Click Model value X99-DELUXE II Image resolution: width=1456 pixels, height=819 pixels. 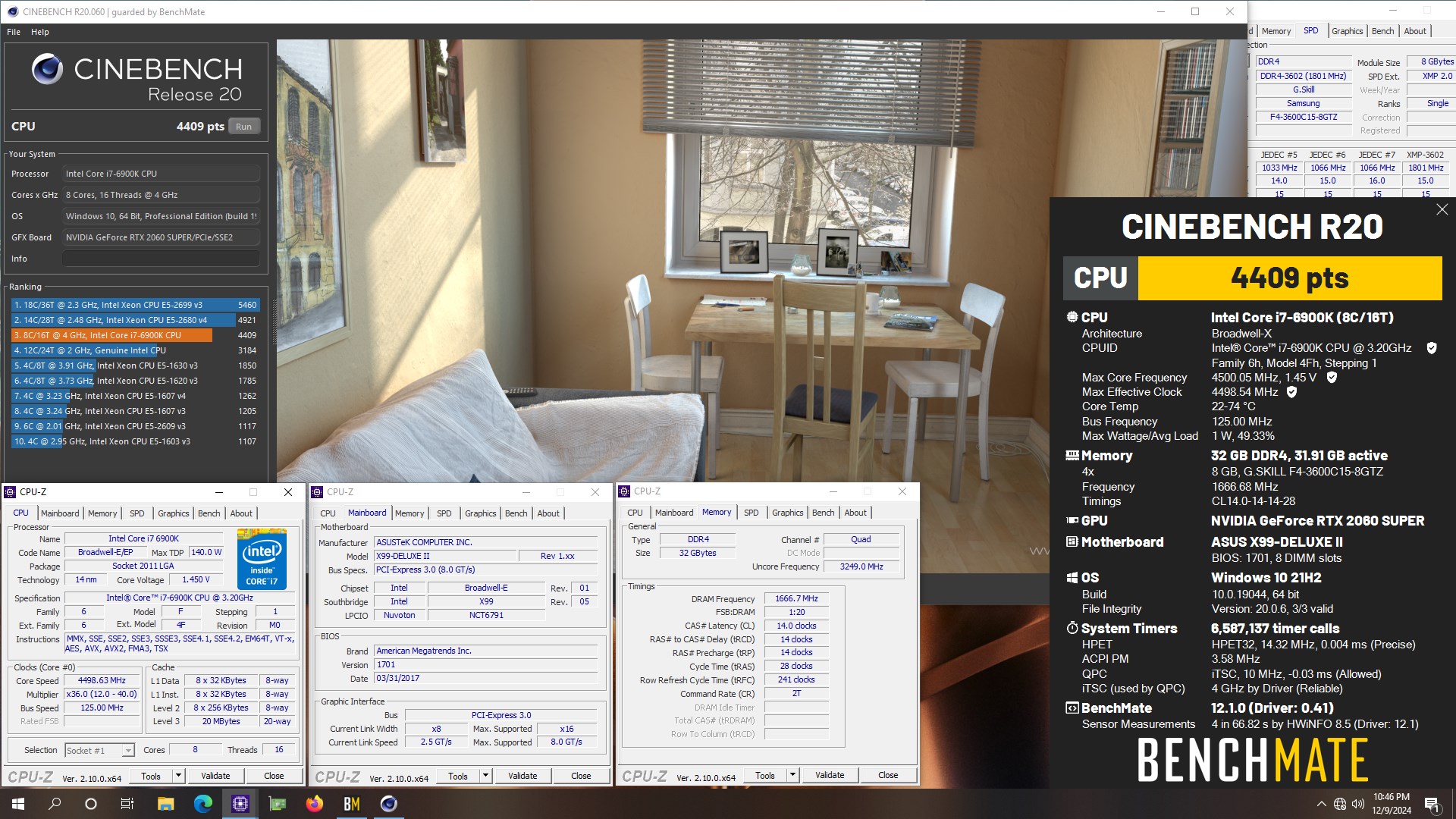(445, 556)
